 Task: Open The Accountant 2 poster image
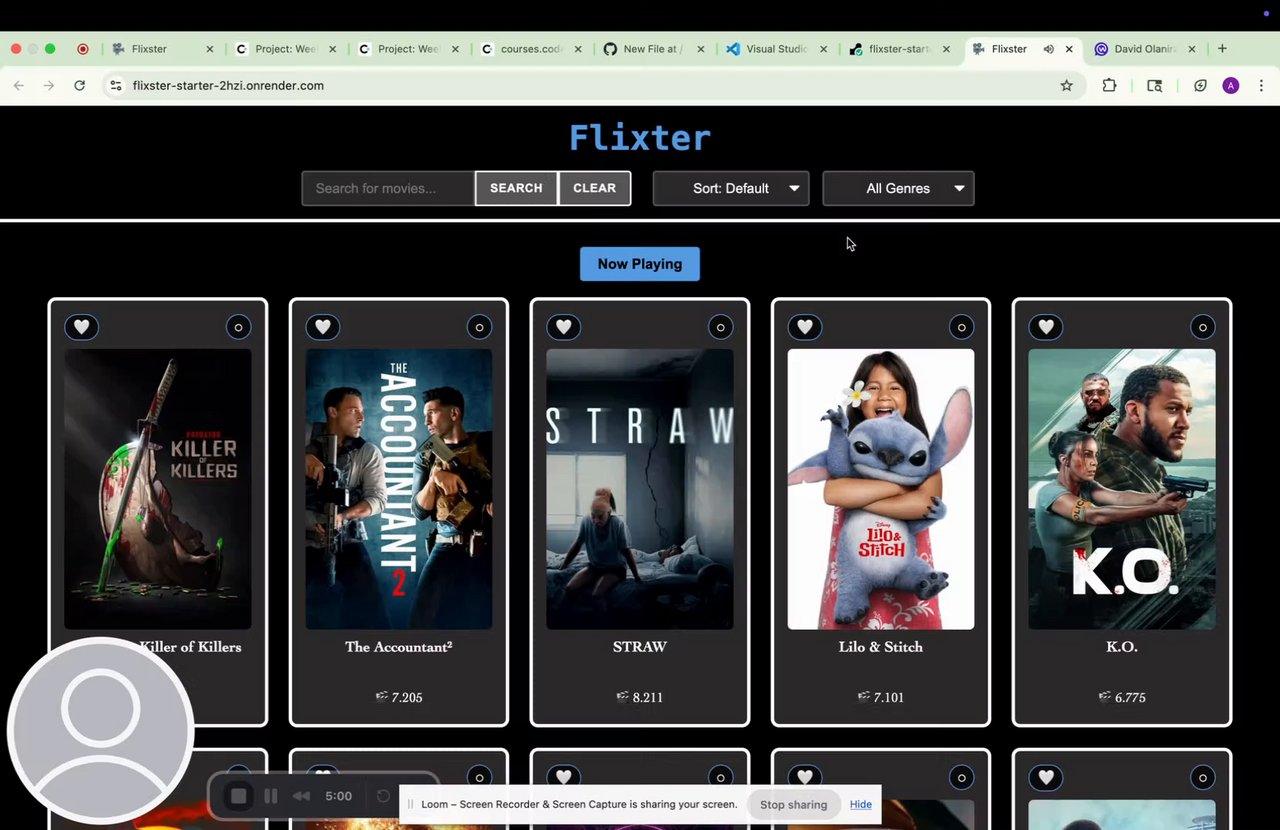coord(399,489)
